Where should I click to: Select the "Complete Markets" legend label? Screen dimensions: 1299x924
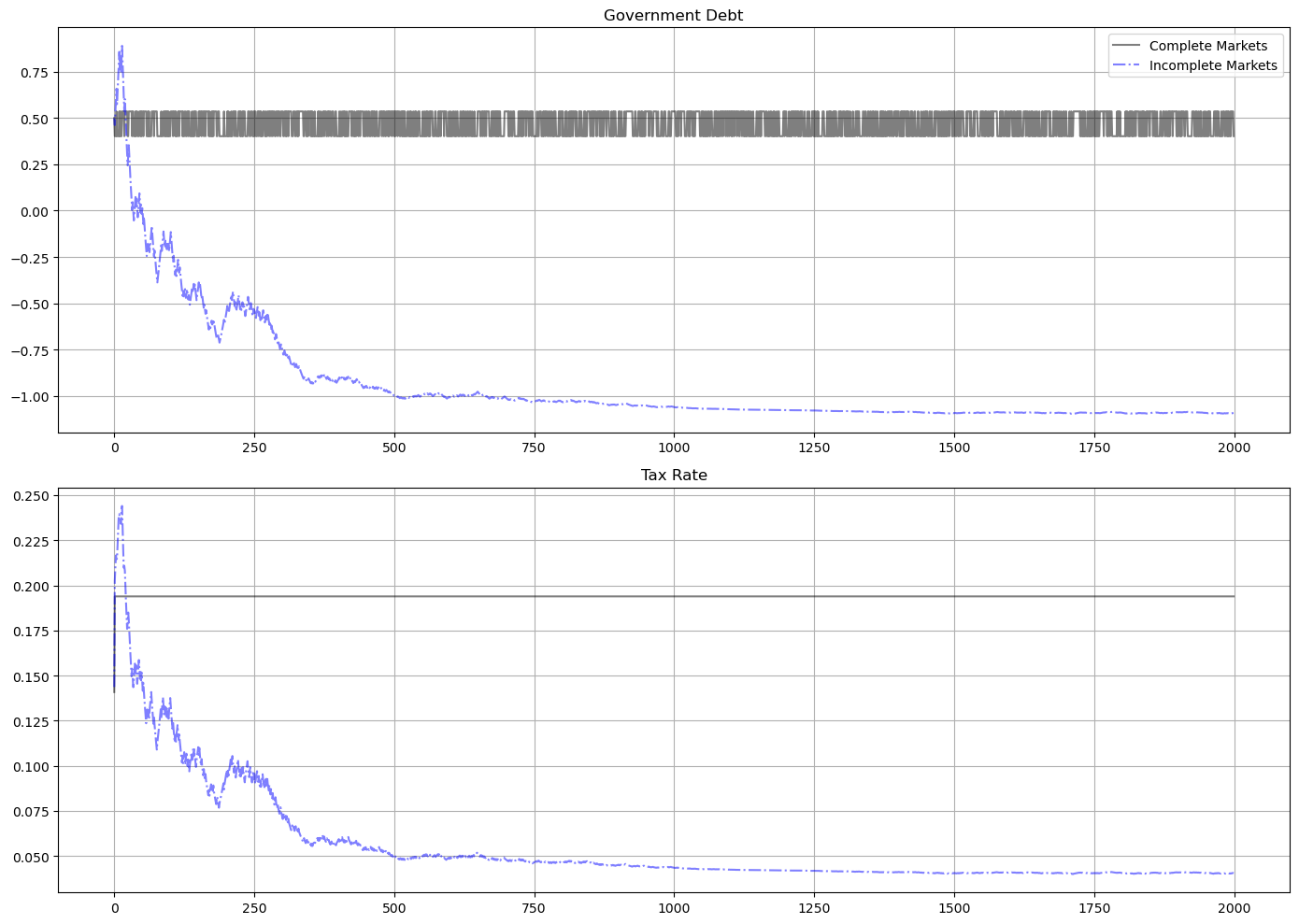pos(1207,46)
